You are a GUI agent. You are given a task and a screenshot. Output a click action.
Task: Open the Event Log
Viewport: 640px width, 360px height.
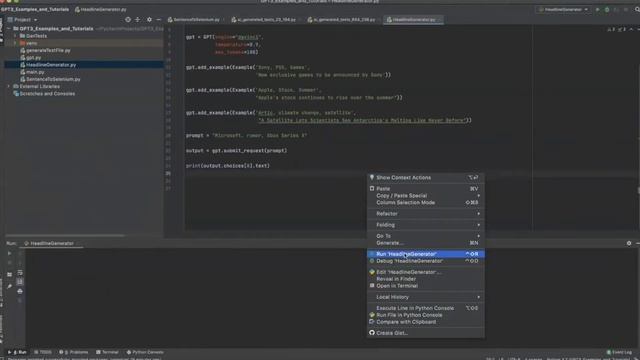click(619, 352)
